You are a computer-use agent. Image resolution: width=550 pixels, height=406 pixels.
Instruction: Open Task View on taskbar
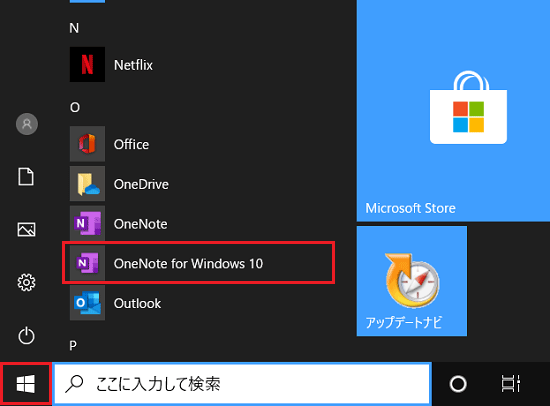point(510,384)
